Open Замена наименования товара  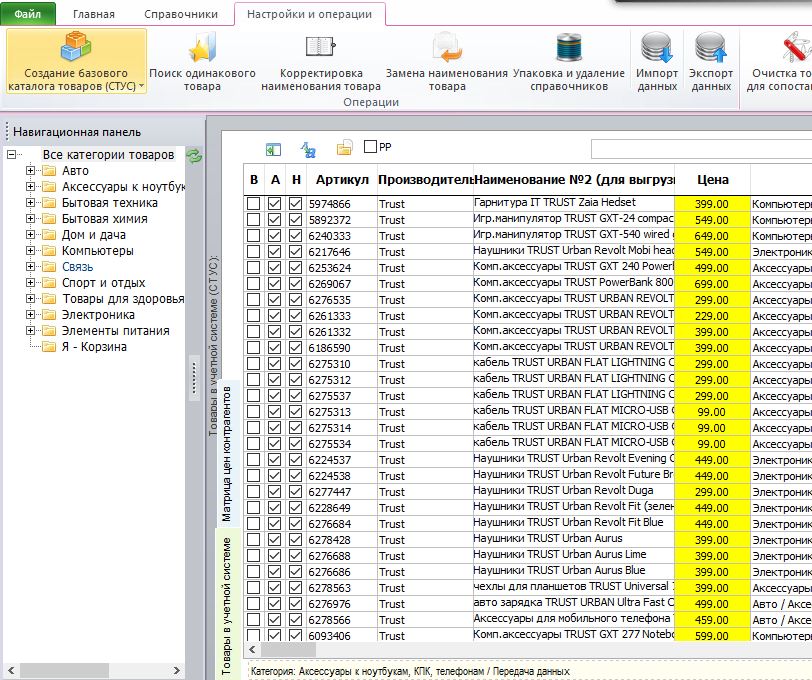[447, 62]
